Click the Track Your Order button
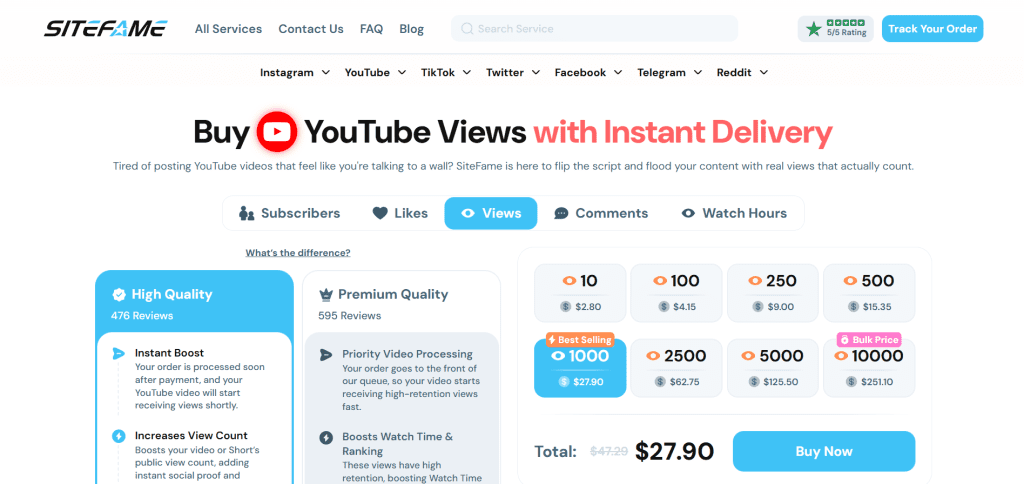This screenshot has width=1024, height=484. tap(933, 29)
